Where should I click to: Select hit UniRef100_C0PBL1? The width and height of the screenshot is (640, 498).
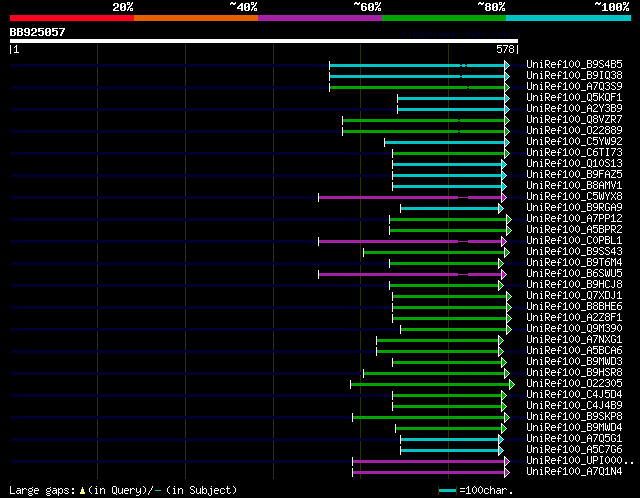pos(574,241)
